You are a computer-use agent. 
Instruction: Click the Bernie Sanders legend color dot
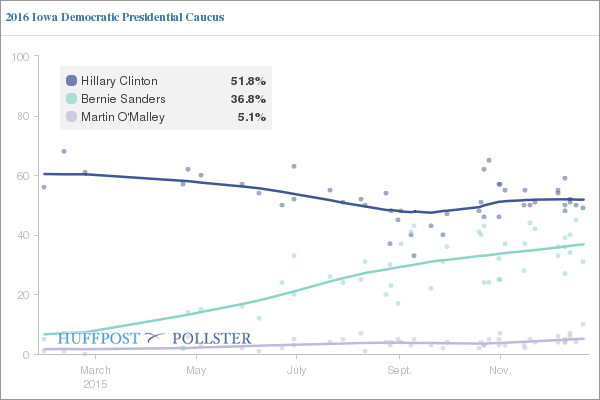pyautogui.click(x=70, y=99)
